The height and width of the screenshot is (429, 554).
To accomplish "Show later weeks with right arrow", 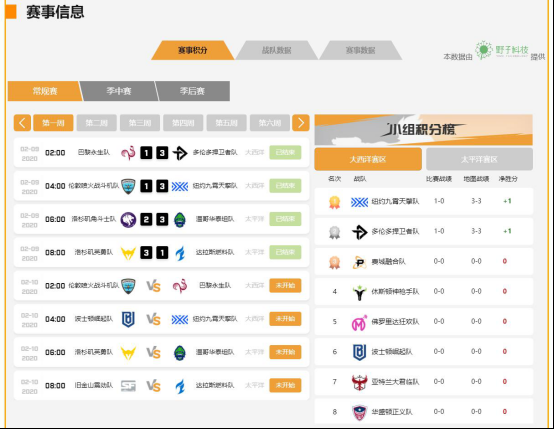I will (301, 123).
